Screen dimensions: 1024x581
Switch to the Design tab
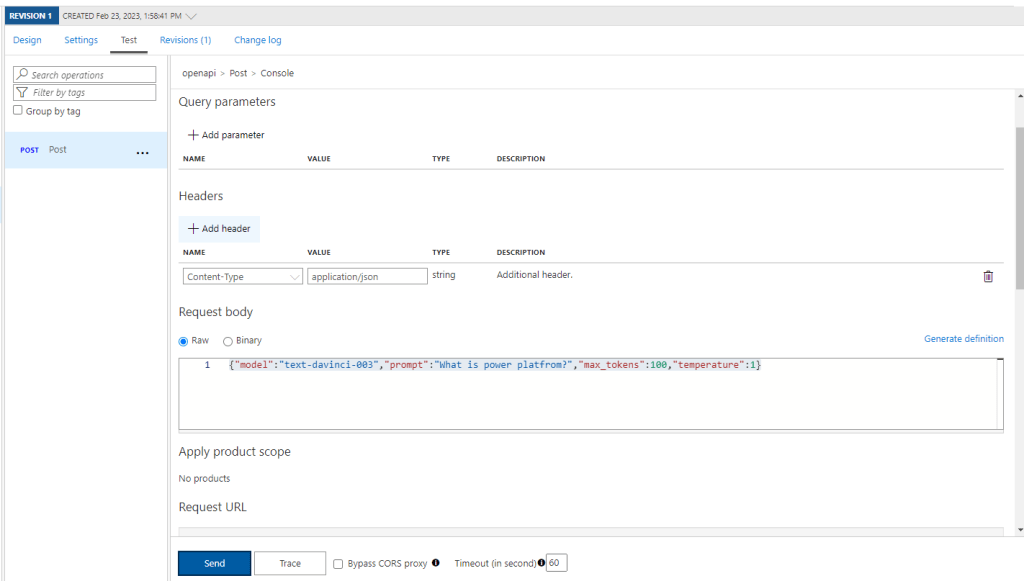pyautogui.click(x=27, y=40)
